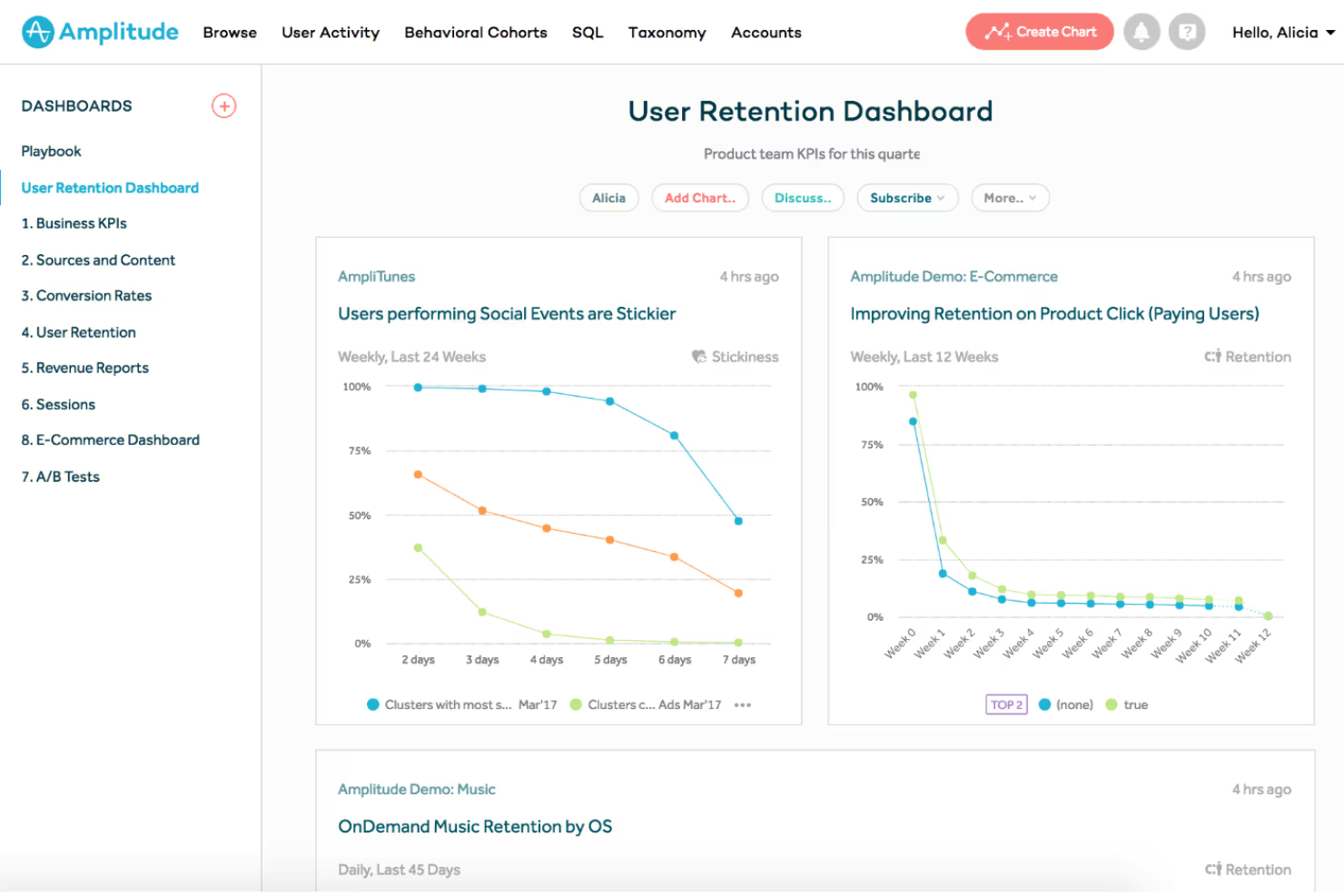Open the help question mark icon
Image resolution: width=1344 pixels, height=896 pixels.
(x=1186, y=32)
